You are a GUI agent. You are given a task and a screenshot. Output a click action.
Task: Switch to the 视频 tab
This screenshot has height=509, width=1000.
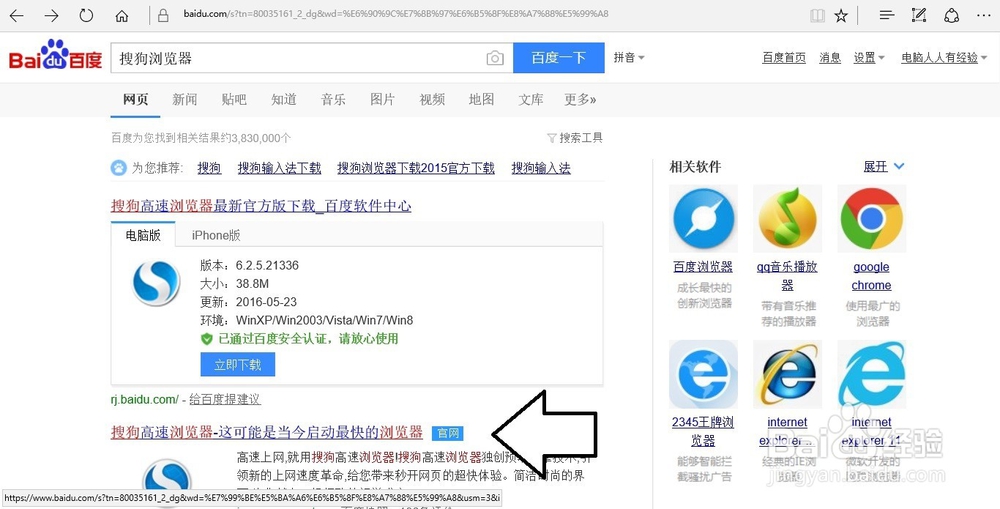pyautogui.click(x=432, y=99)
